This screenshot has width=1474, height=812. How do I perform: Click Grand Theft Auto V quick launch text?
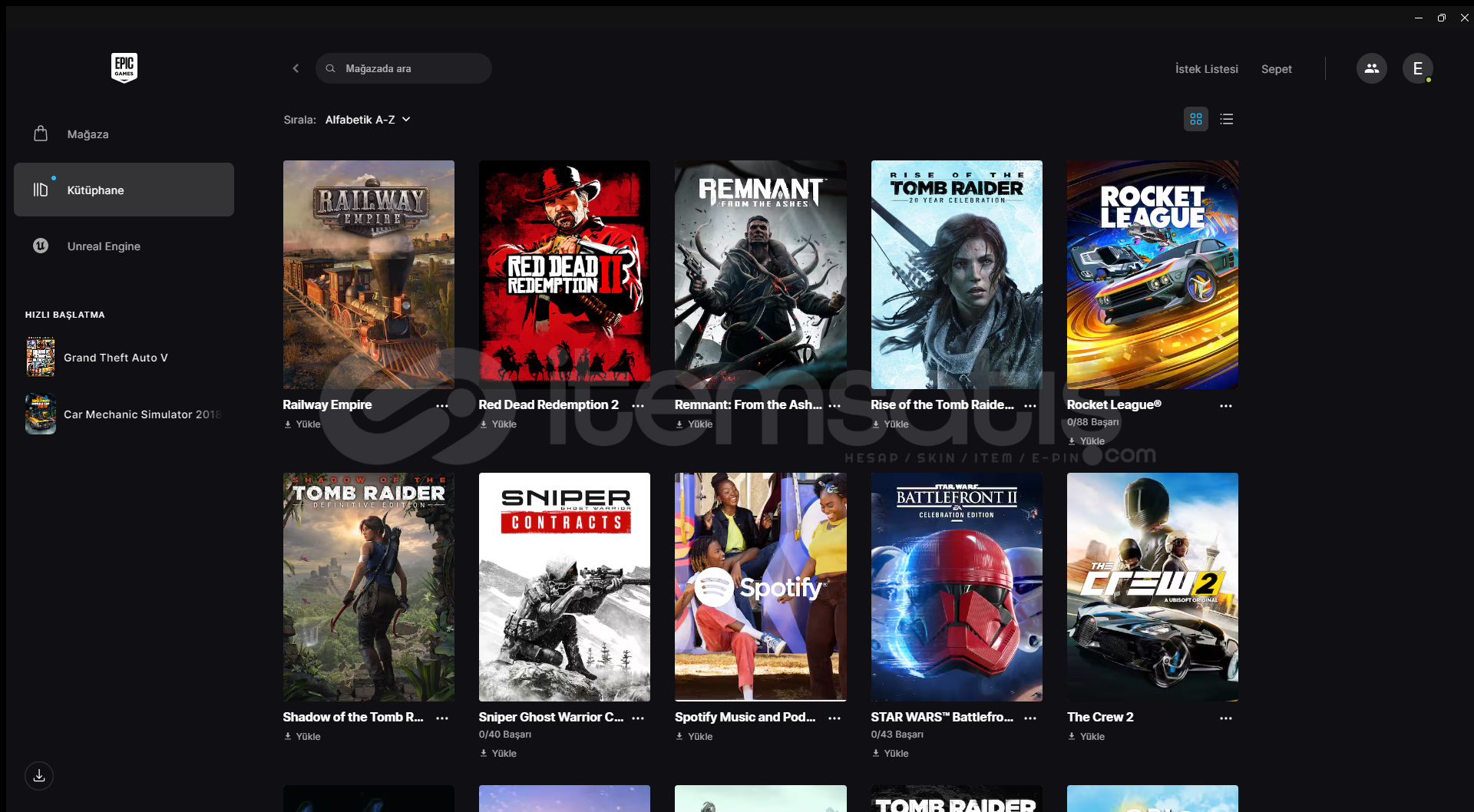(x=116, y=358)
